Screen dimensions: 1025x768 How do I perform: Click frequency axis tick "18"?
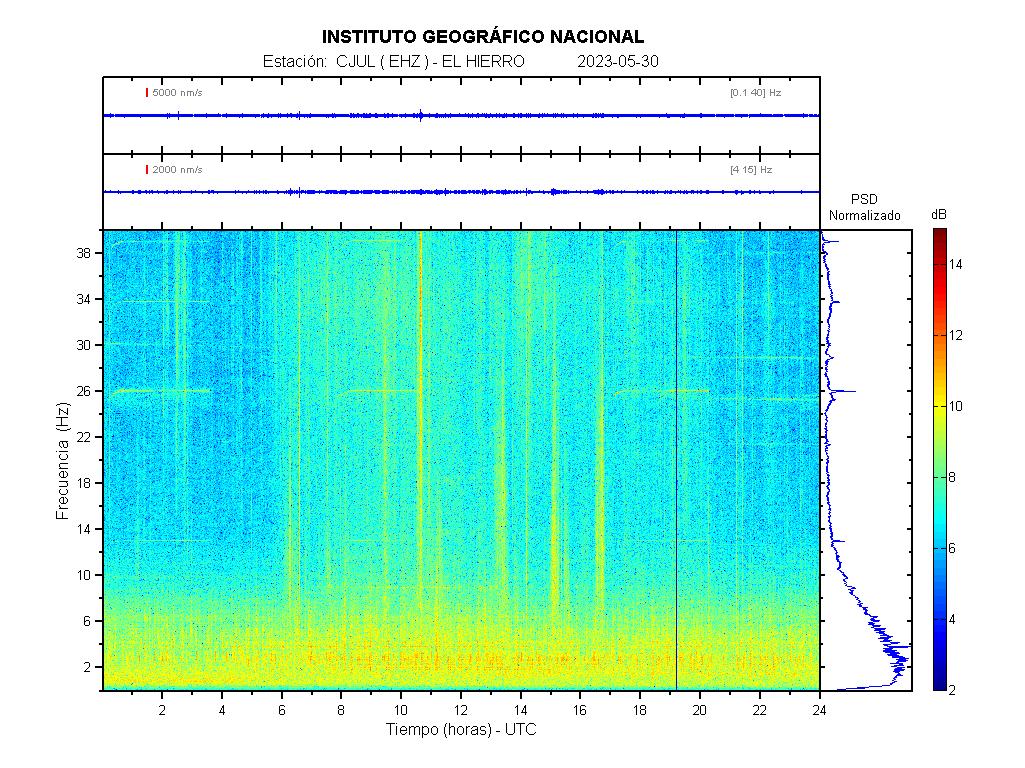(x=84, y=484)
